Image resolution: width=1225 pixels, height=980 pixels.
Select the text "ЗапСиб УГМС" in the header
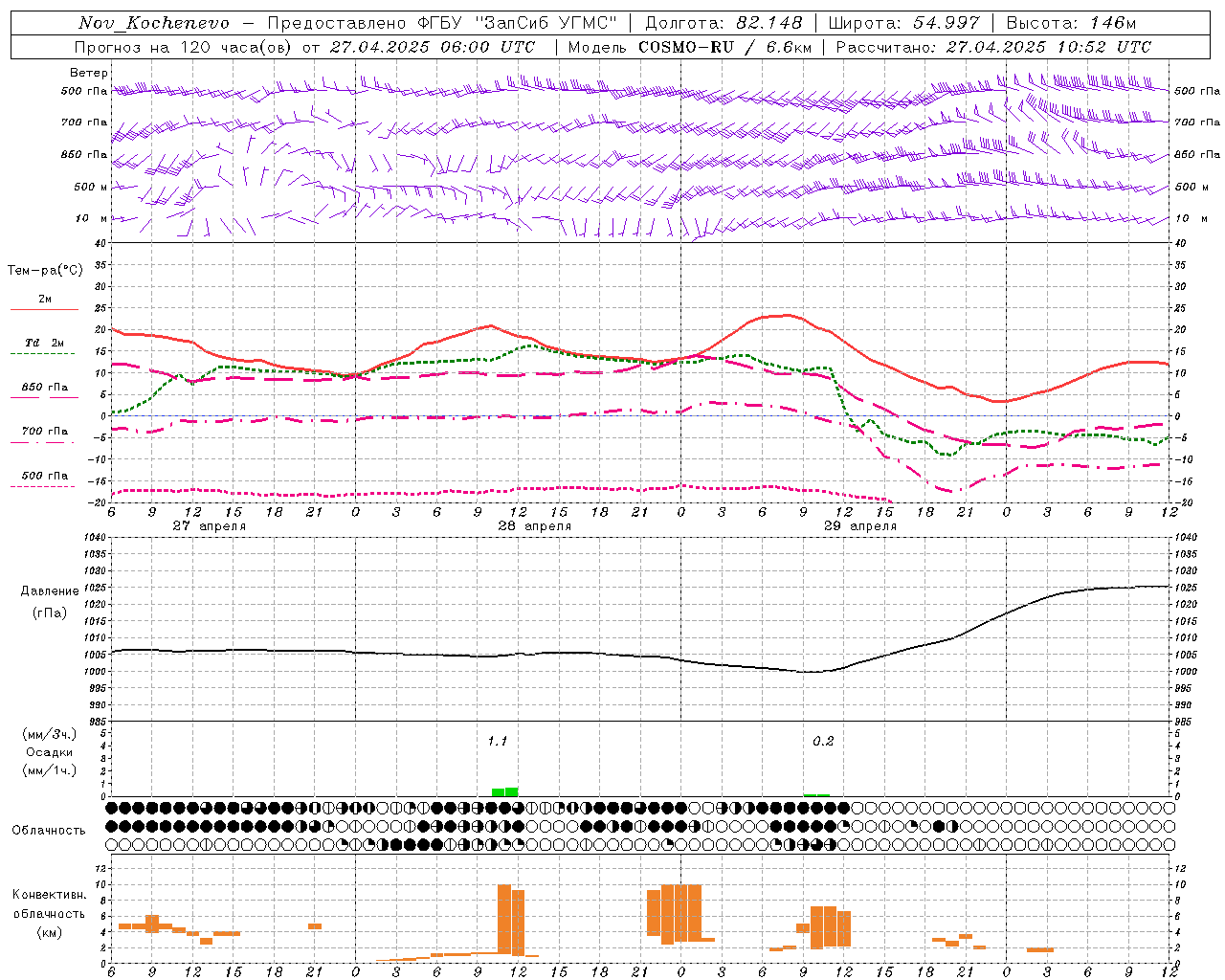547,23
